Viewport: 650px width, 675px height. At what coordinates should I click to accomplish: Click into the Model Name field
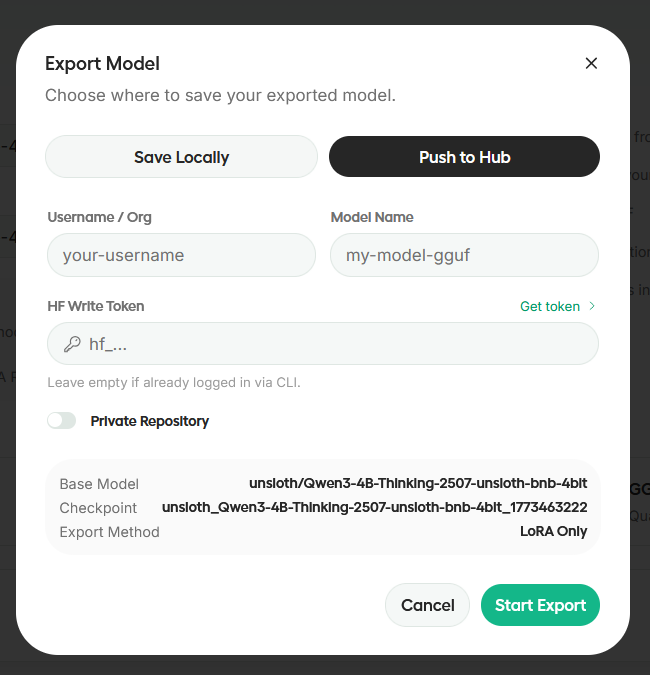click(x=464, y=255)
